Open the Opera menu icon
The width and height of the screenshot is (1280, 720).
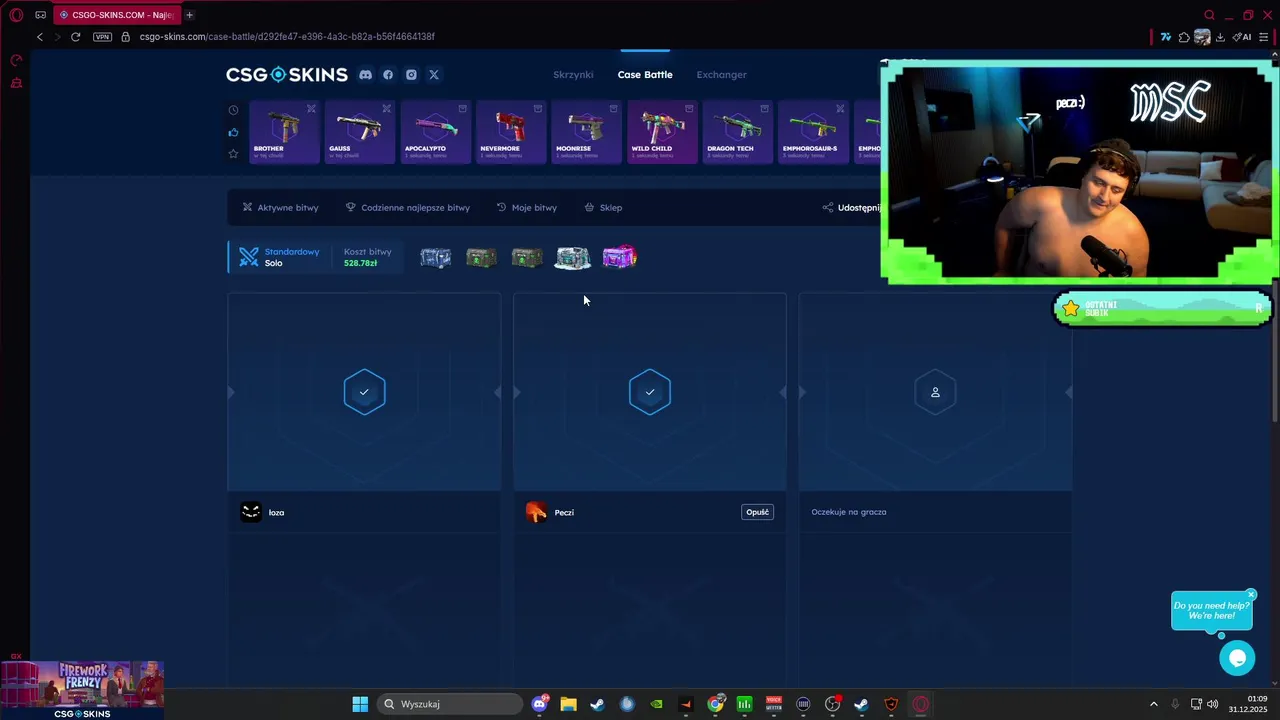click(x=16, y=15)
